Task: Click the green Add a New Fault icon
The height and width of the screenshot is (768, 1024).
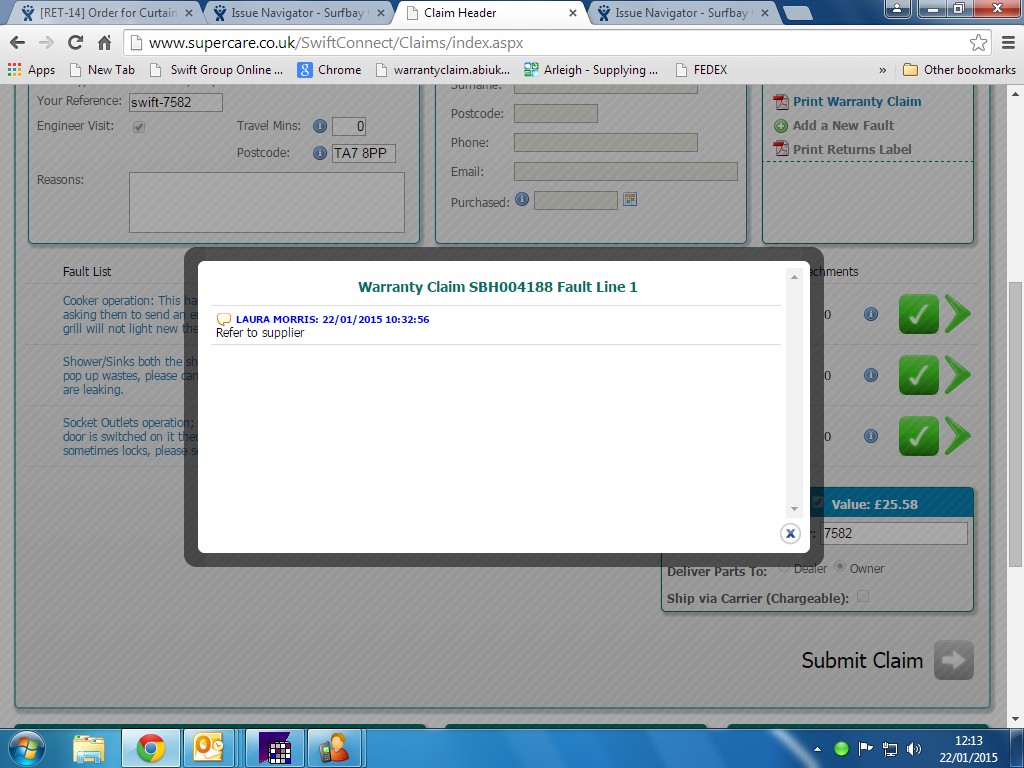Action: pos(781,126)
